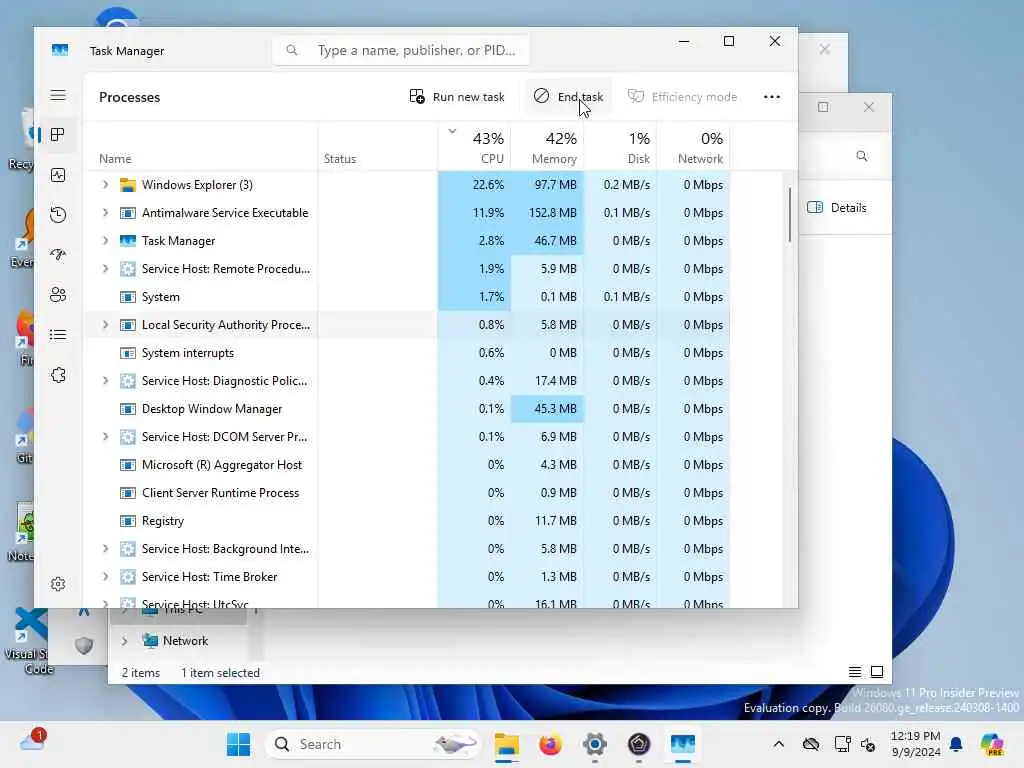
Task: Open the Performance page in sidebar
Action: tap(58, 175)
